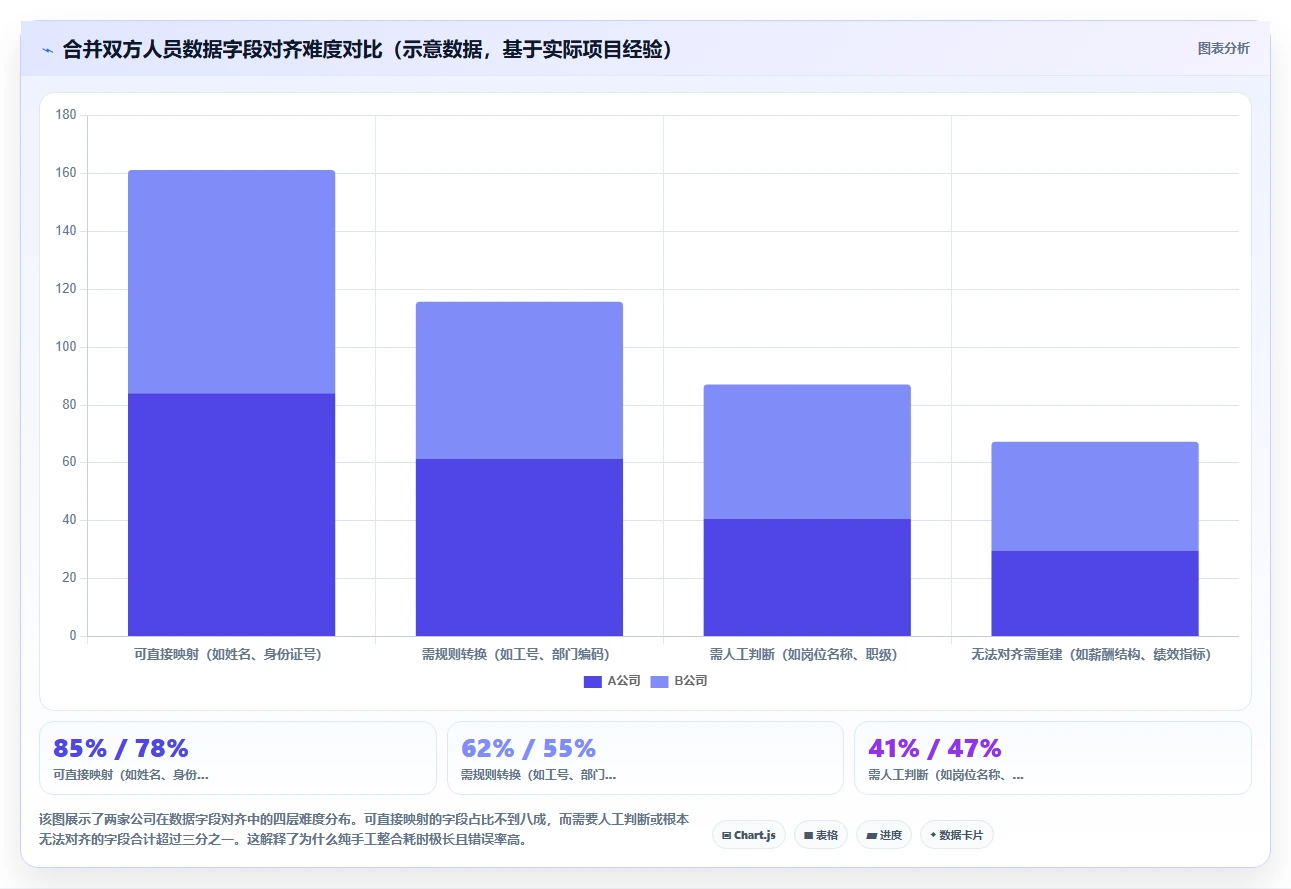This screenshot has height=889, width=1291.
Task: Click card caption 需人工判断（如岗位名称、…
Action: [x=946, y=775]
